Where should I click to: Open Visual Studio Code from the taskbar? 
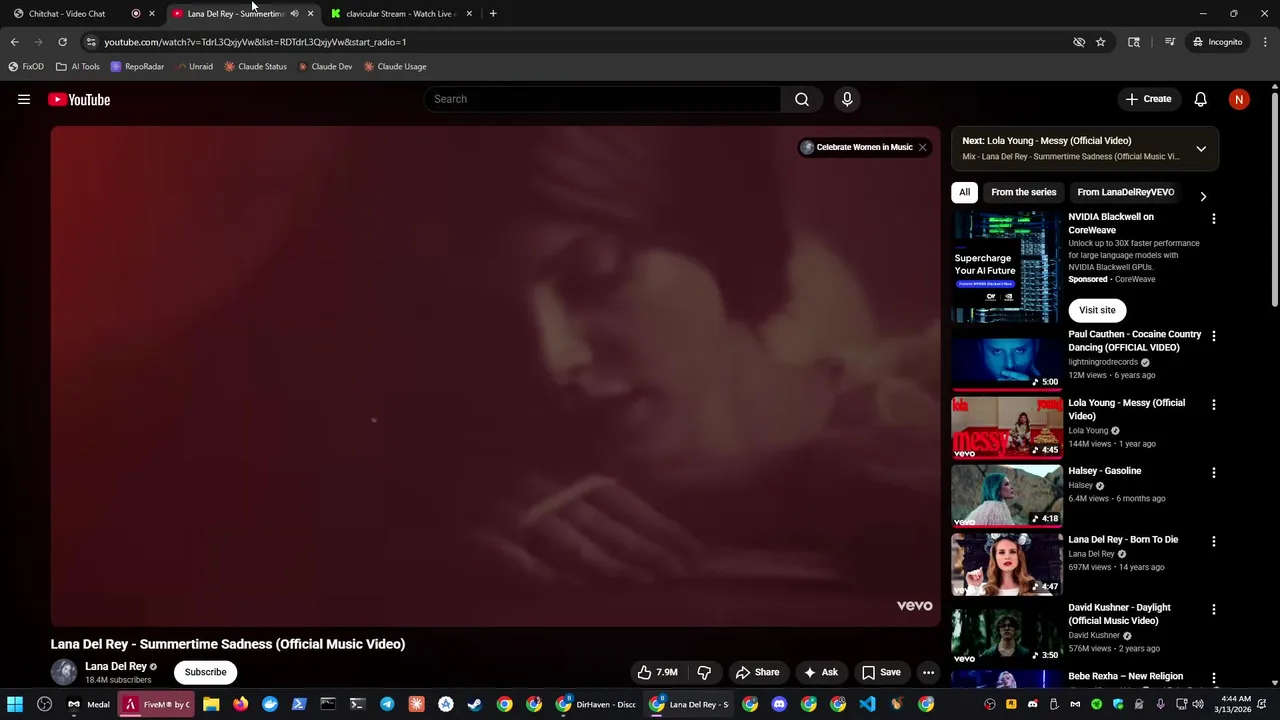click(867, 704)
